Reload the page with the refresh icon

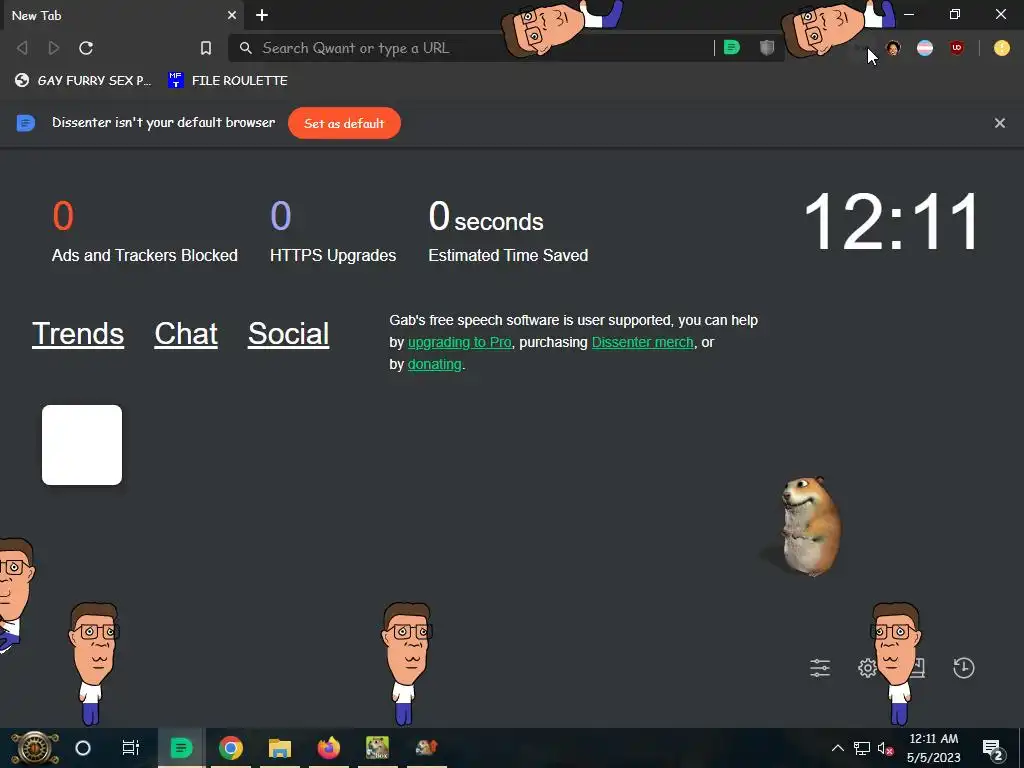(x=86, y=48)
